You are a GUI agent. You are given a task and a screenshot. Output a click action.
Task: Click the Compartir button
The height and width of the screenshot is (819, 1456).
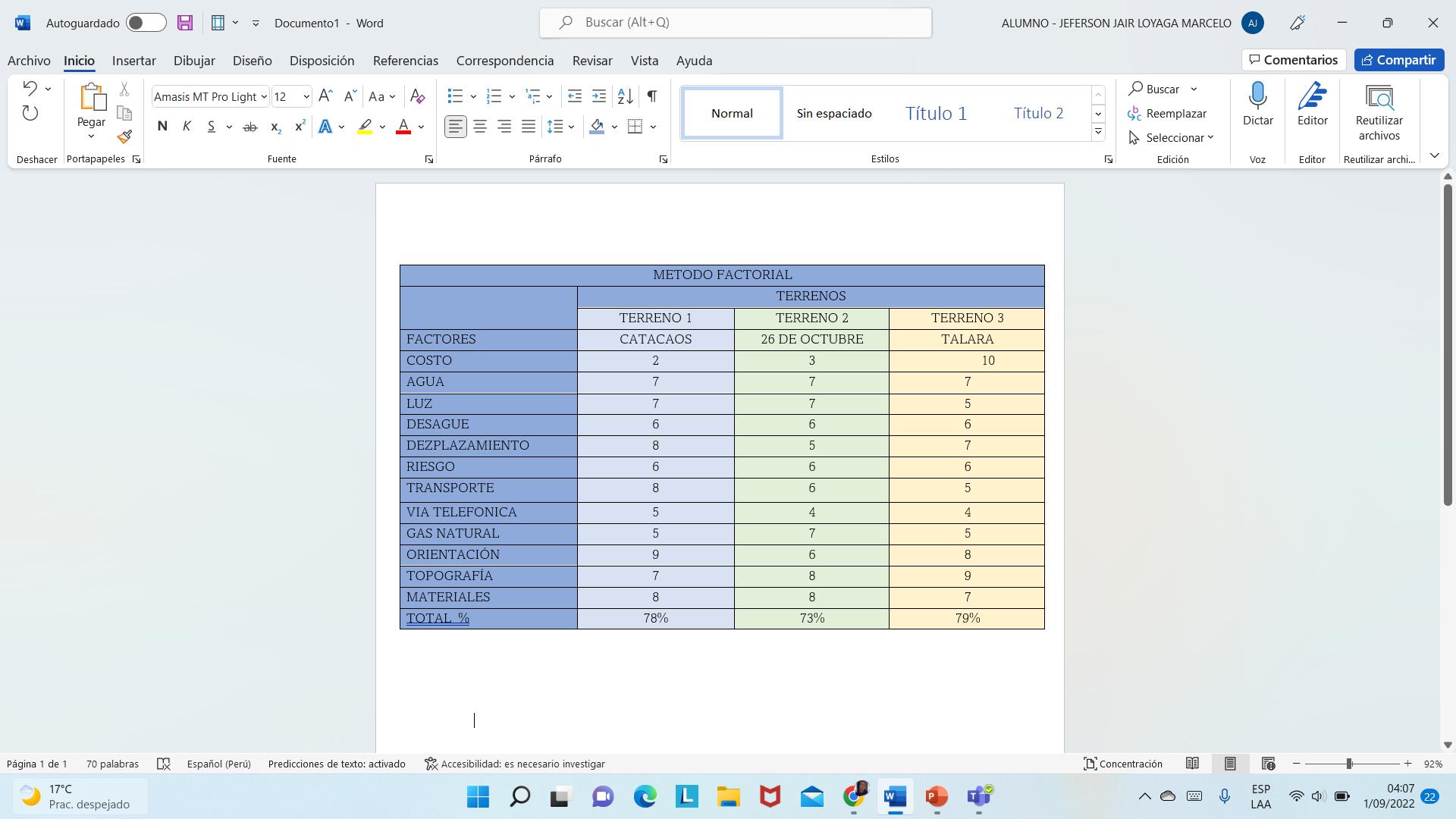[1398, 60]
